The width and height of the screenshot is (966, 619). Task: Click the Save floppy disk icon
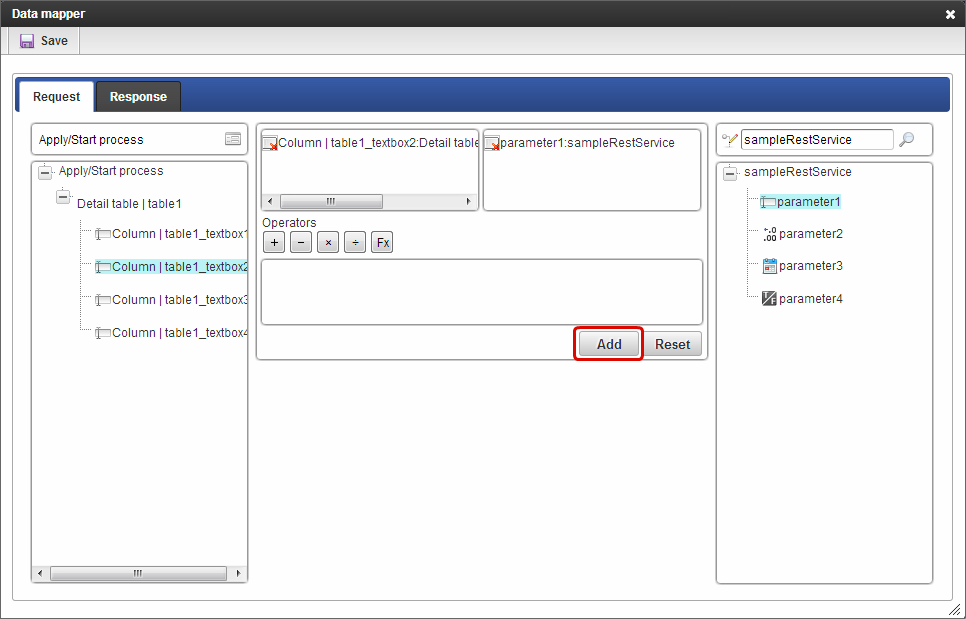tap(27, 41)
